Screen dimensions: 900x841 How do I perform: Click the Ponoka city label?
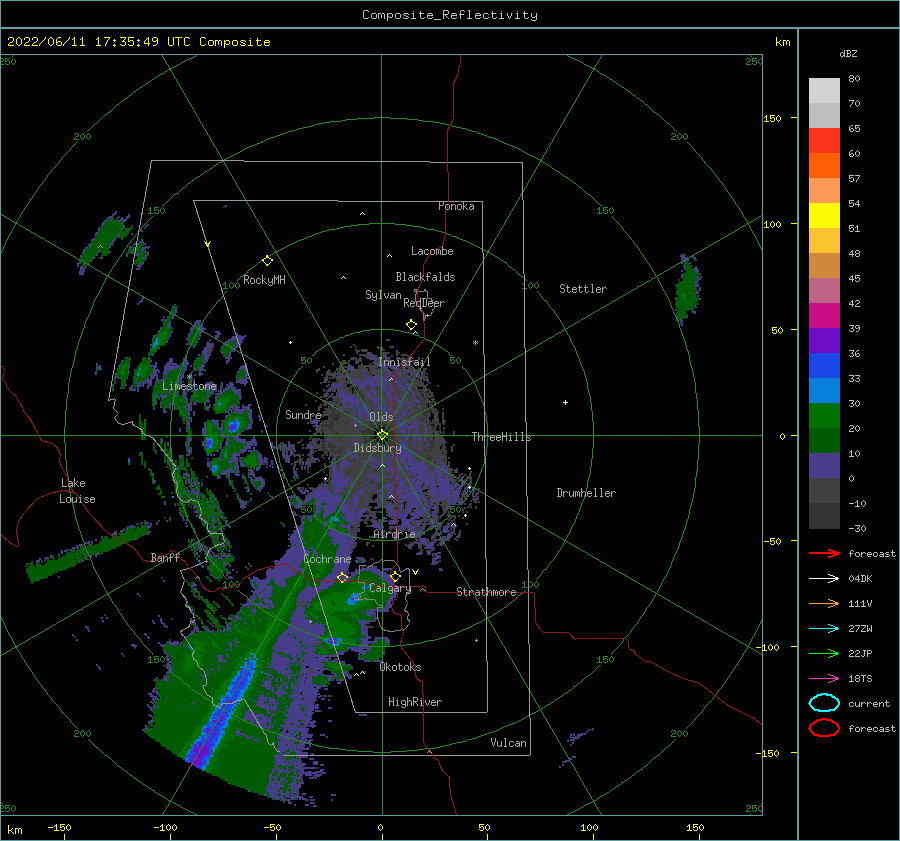click(456, 206)
